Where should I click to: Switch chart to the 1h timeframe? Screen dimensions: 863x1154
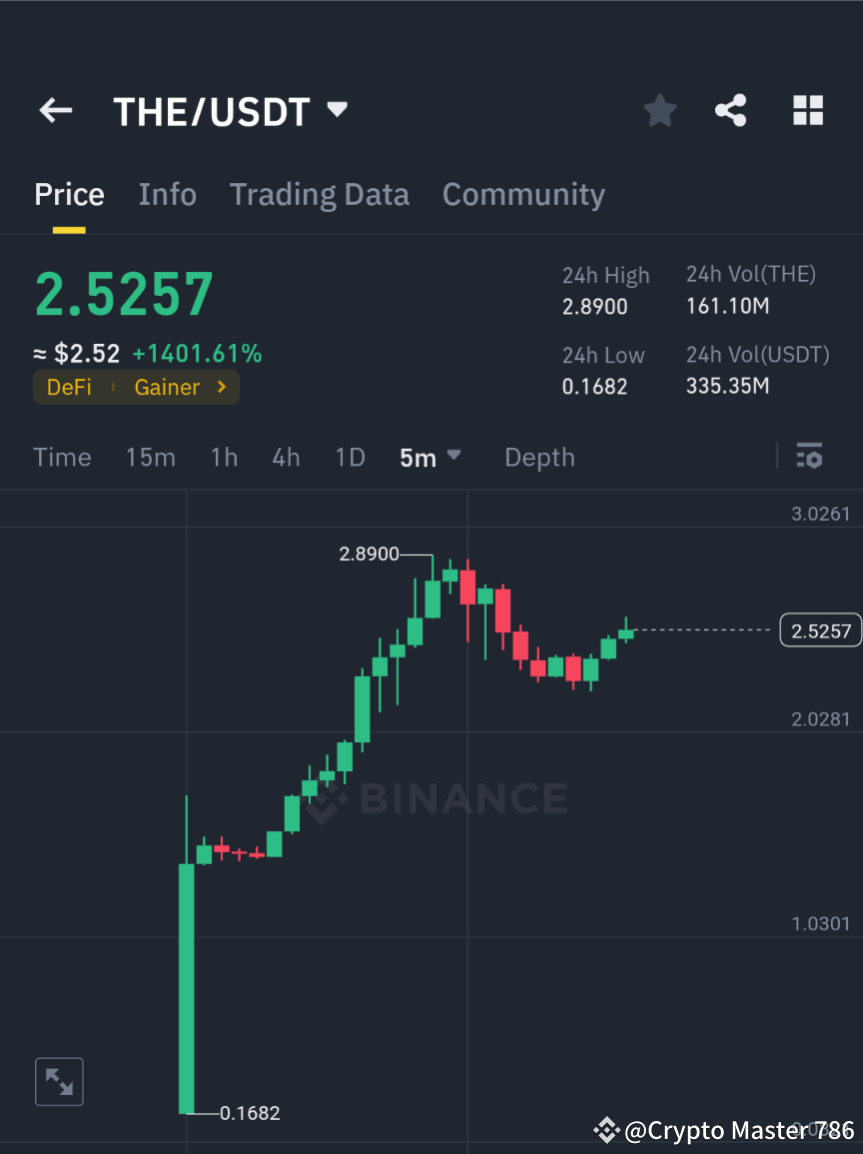223,457
